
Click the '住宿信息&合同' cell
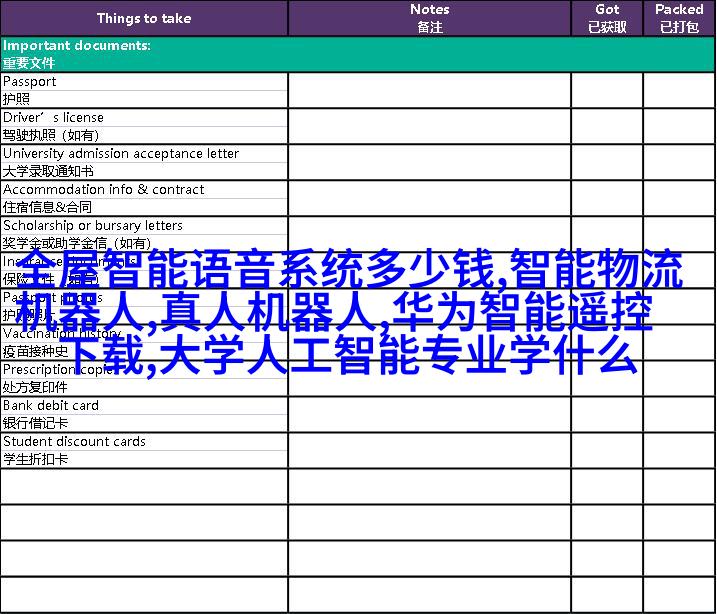pos(144,208)
